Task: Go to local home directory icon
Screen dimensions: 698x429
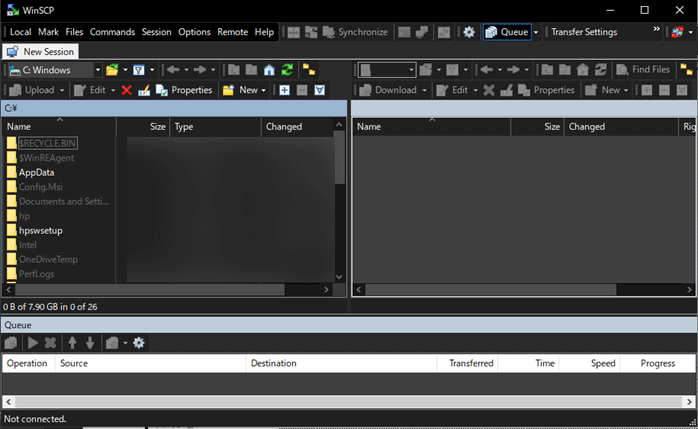Action: (x=269, y=70)
